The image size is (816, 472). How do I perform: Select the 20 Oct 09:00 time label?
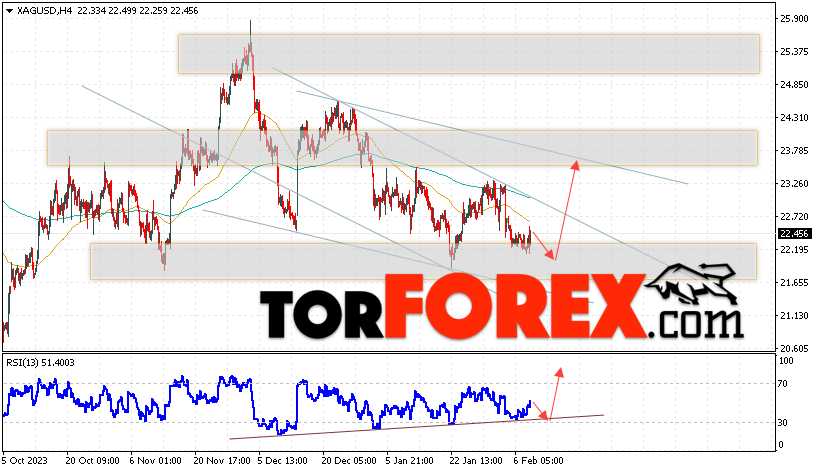(x=92, y=461)
